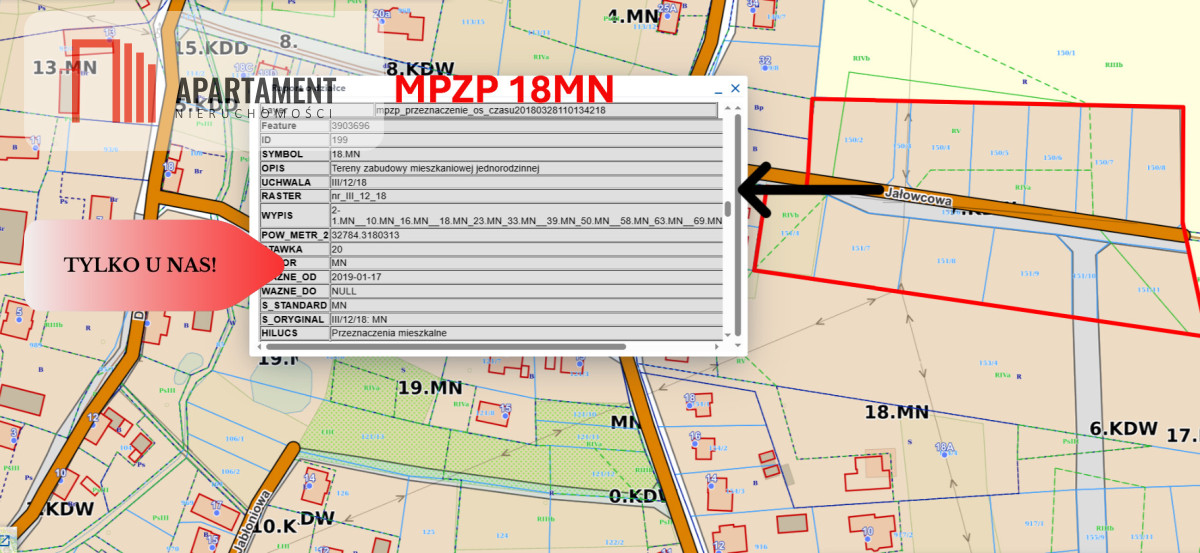Minimize the parcel information popup
Viewport: 1200px width, 553px height.
pos(716,89)
